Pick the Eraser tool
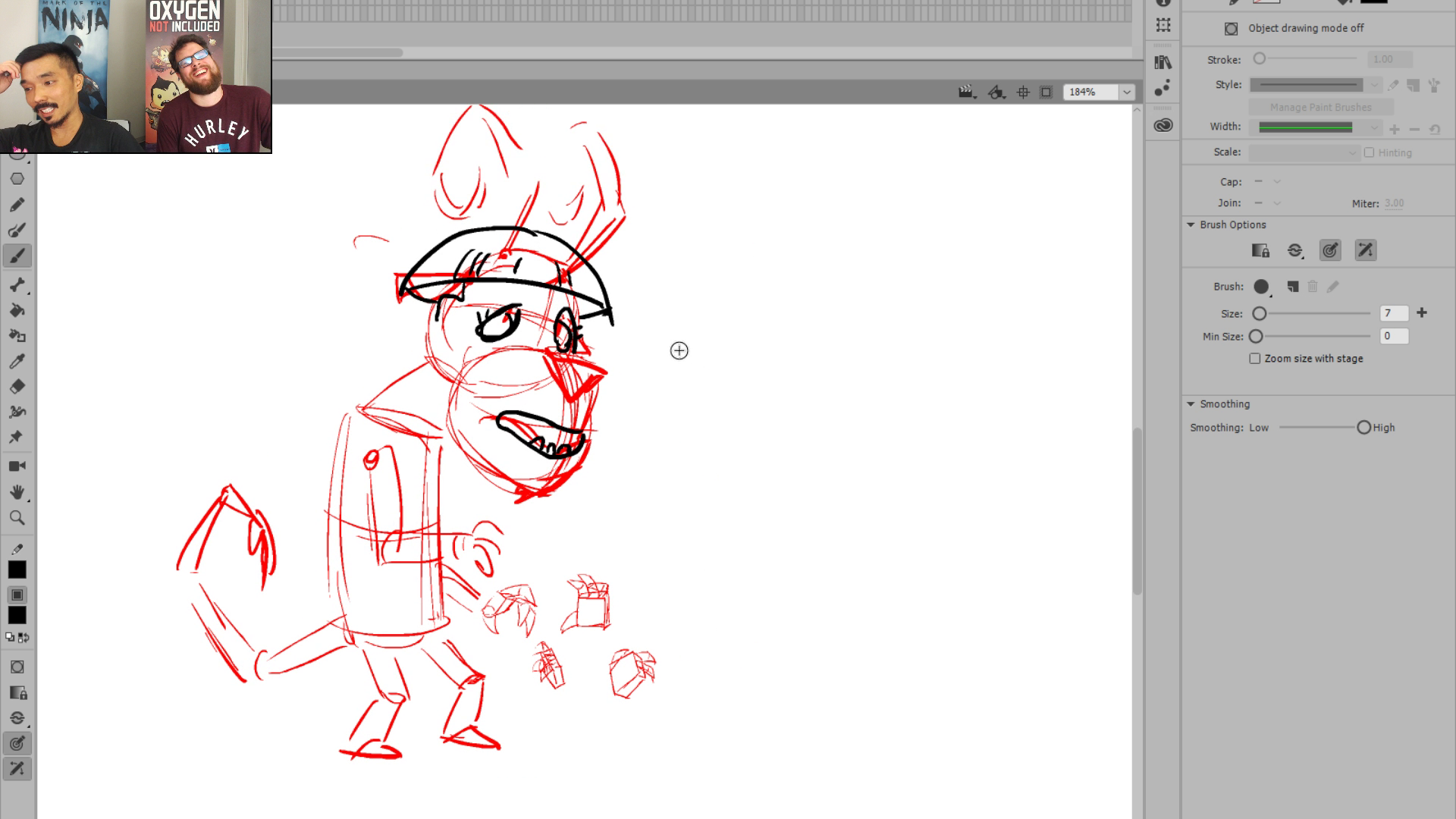The image size is (1456, 819). (17, 387)
